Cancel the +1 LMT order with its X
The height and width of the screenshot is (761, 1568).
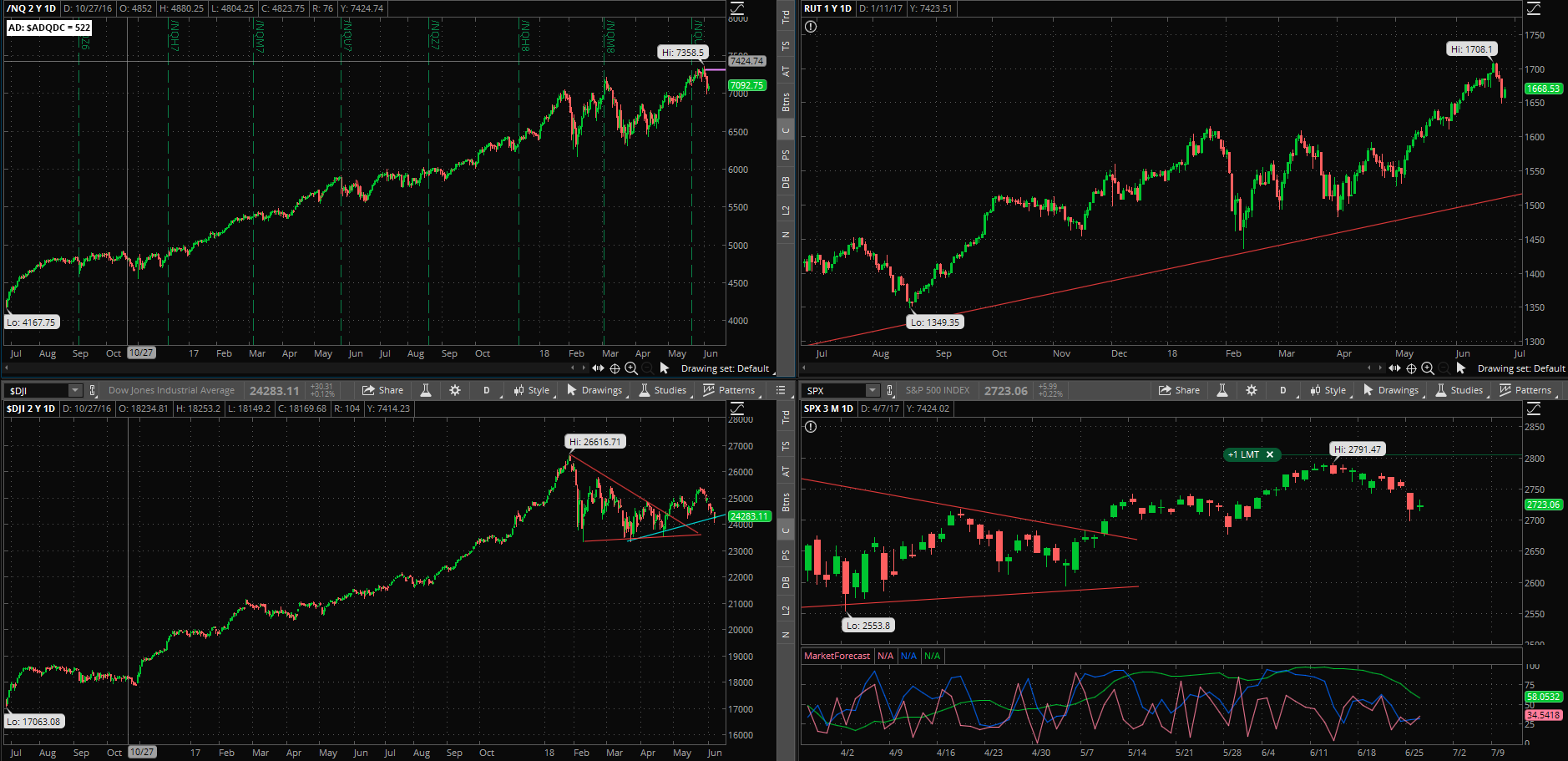coord(1270,454)
